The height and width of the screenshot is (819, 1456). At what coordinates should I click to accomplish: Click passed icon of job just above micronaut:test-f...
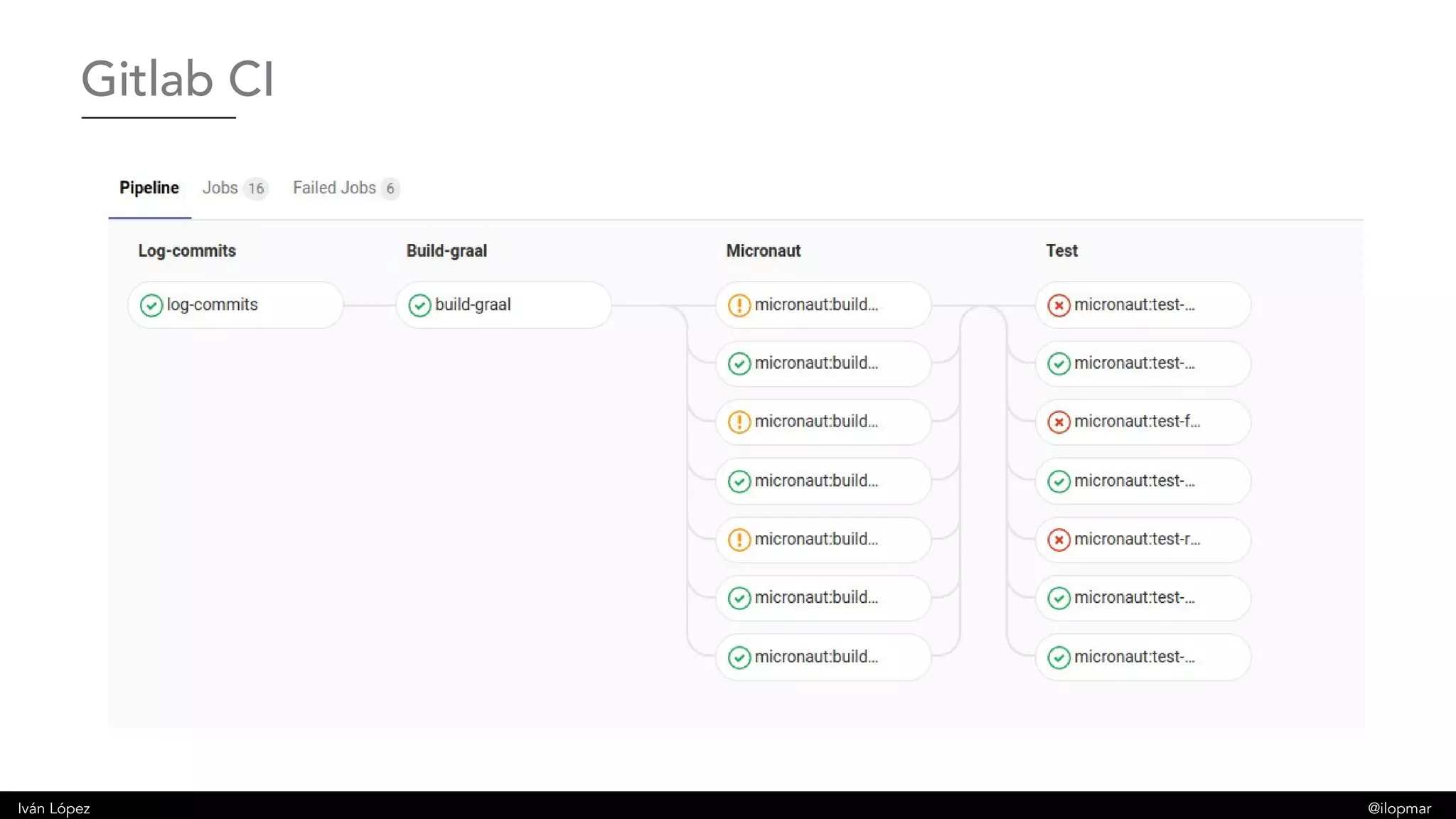tap(1059, 364)
